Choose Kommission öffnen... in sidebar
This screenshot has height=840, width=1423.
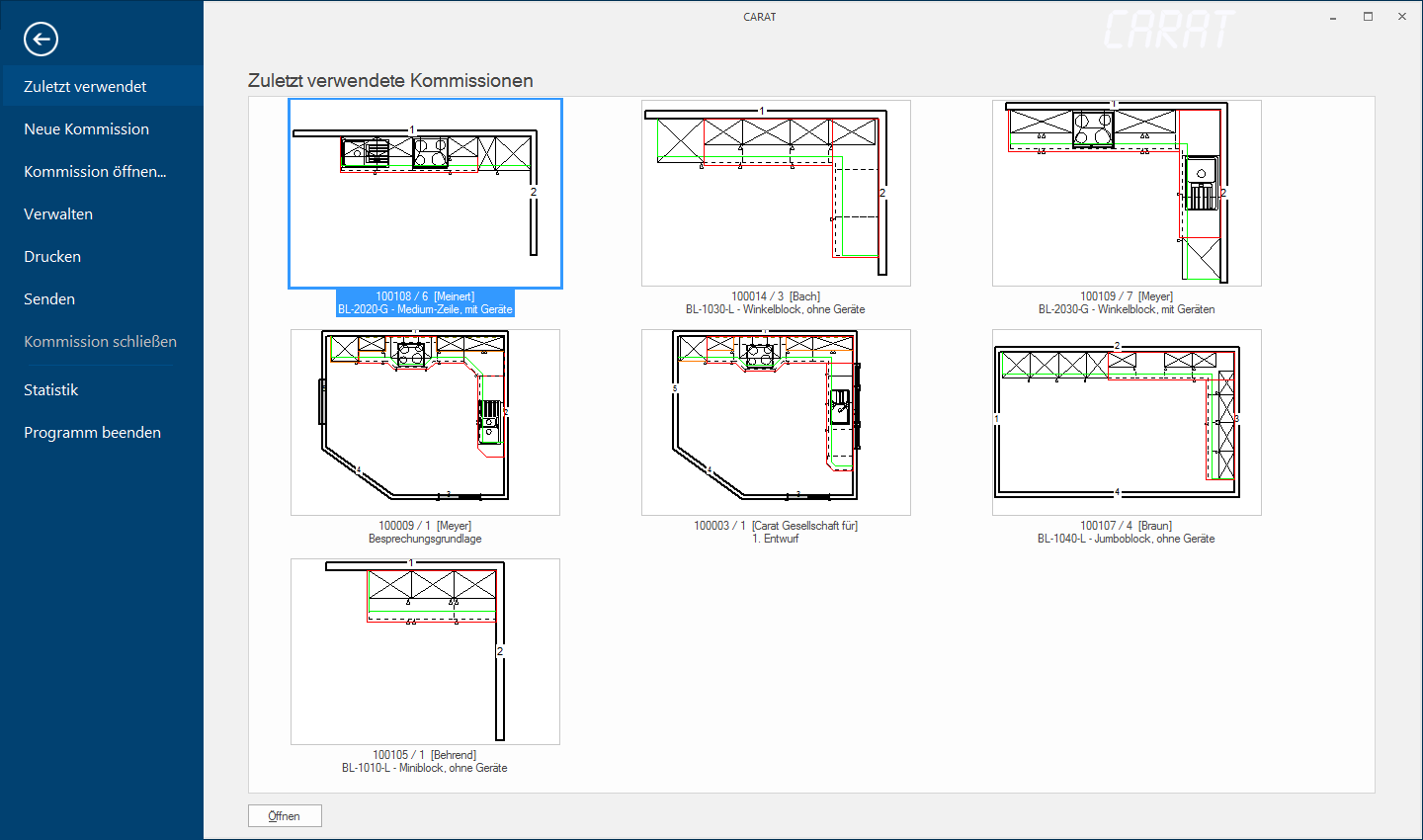pyautogui.click(x=95, y=172)
